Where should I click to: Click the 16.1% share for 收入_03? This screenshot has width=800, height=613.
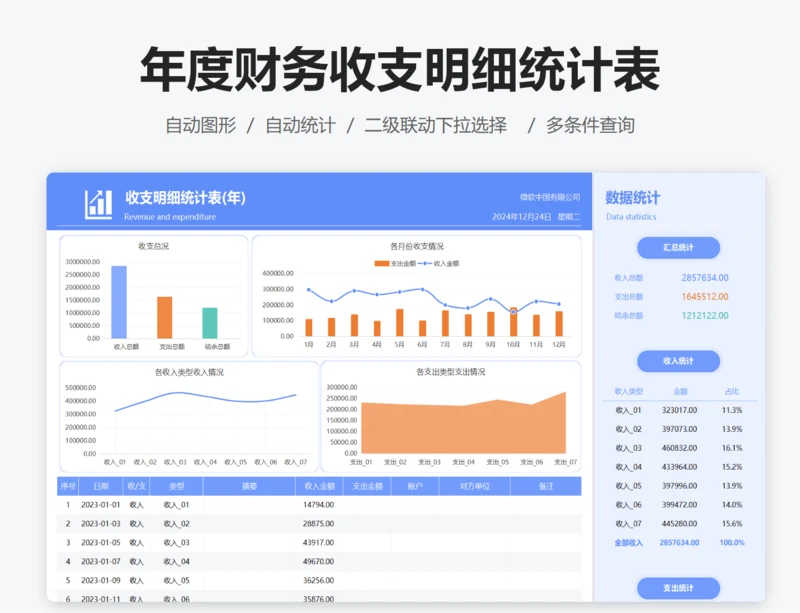tap(732, 448)
